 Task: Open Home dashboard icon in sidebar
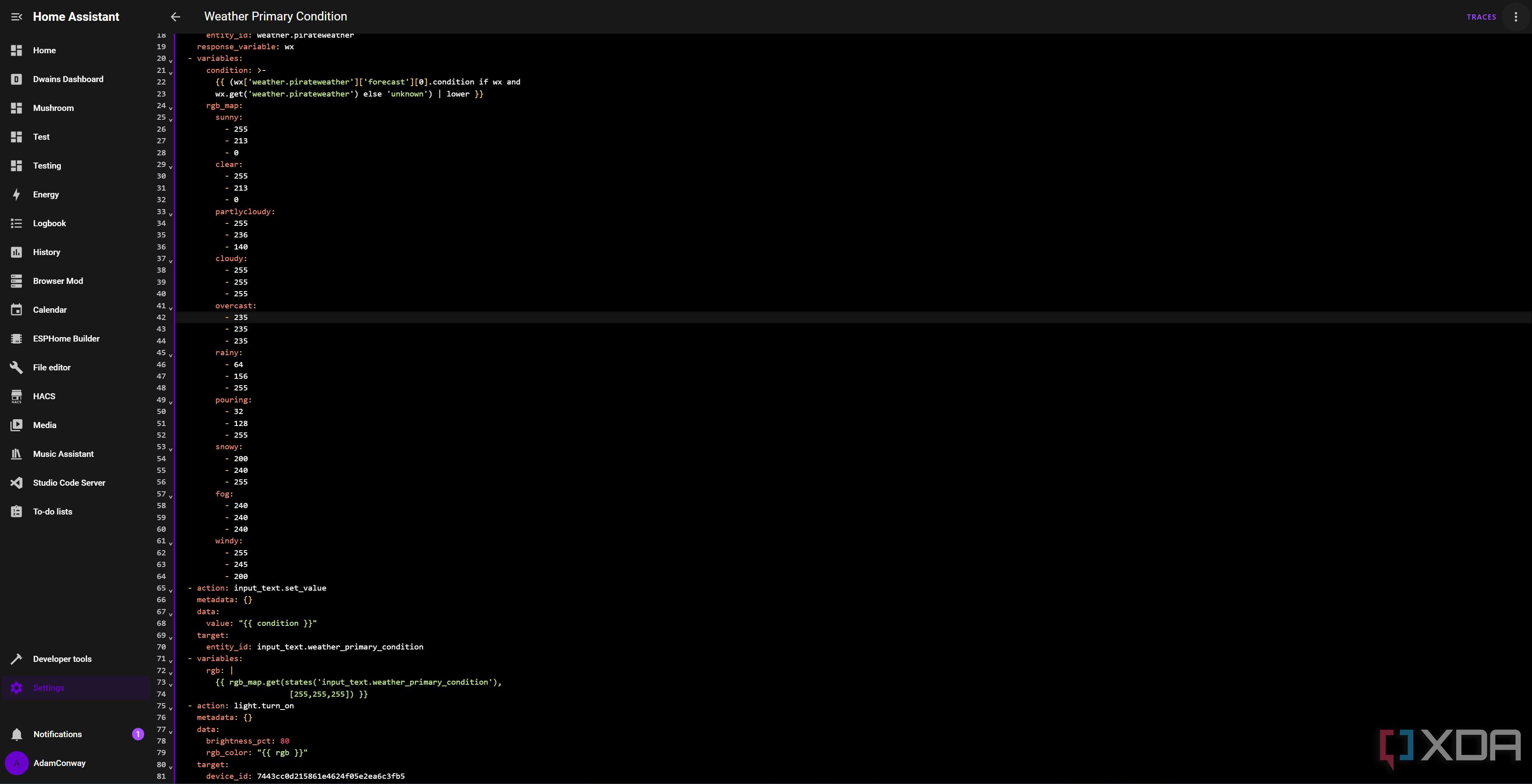pos(17,50)
